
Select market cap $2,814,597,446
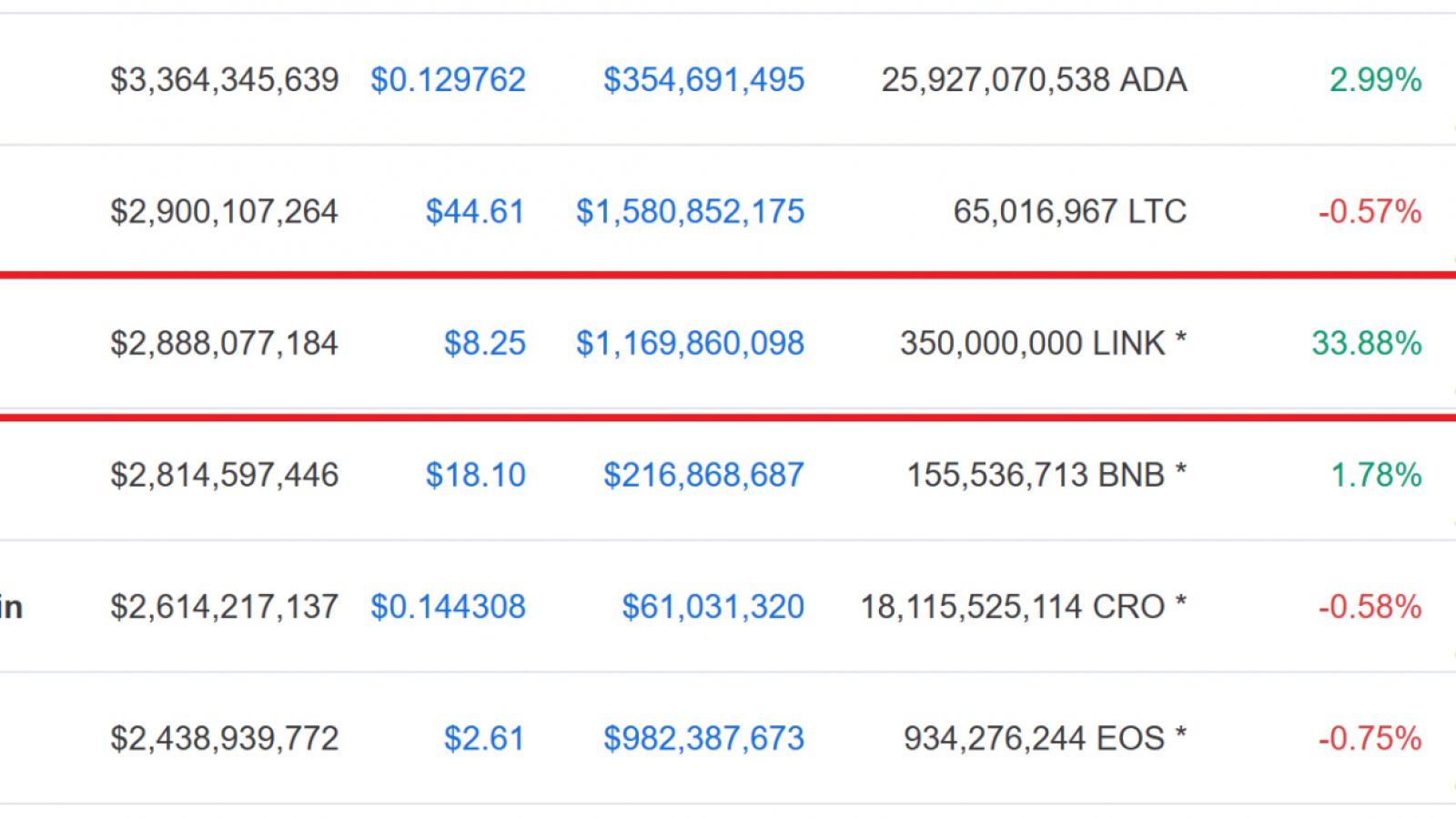tap(224, 475)
